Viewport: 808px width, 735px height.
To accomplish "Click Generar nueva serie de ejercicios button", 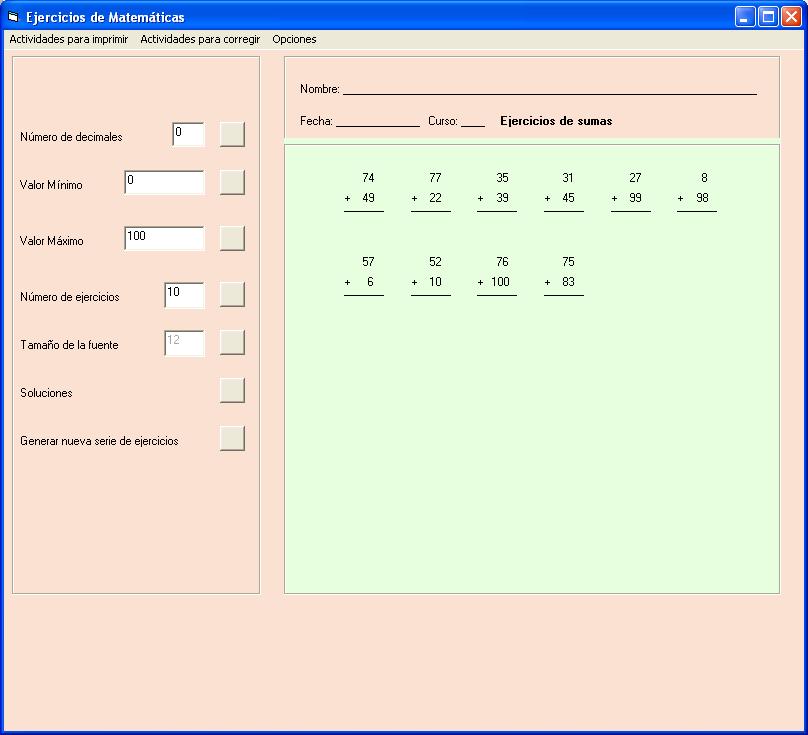I will click(x=232, y=439).
